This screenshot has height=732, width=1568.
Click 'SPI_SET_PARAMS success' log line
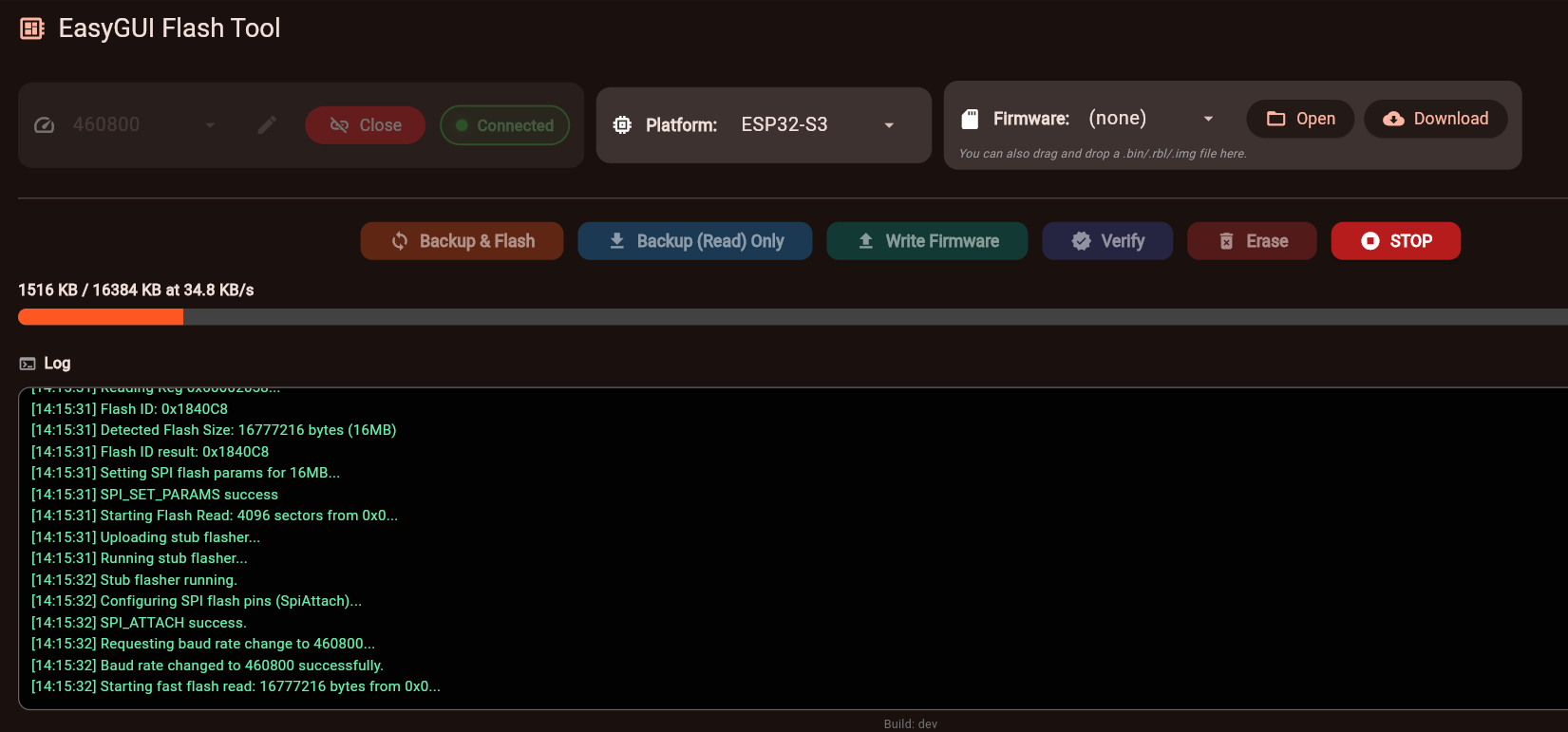point(155,495)
